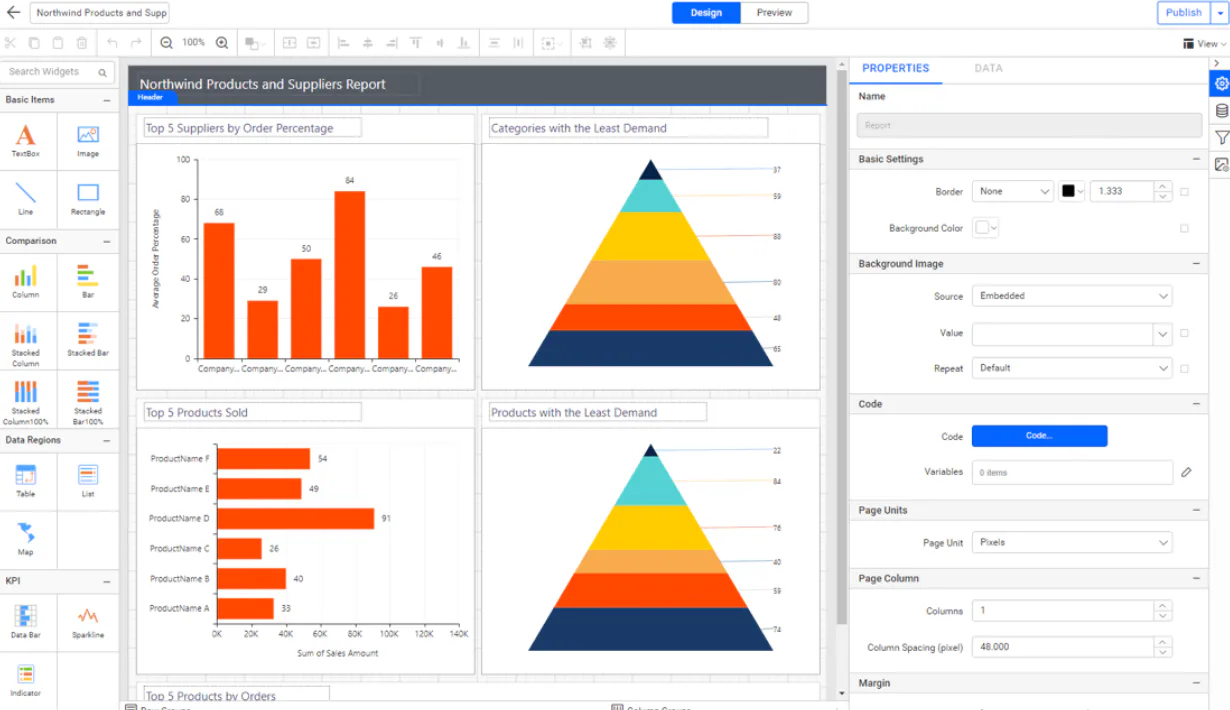Select the Indicator KPI widget icon
This screenshot has height=710, width=1230.
pos(27,681)
